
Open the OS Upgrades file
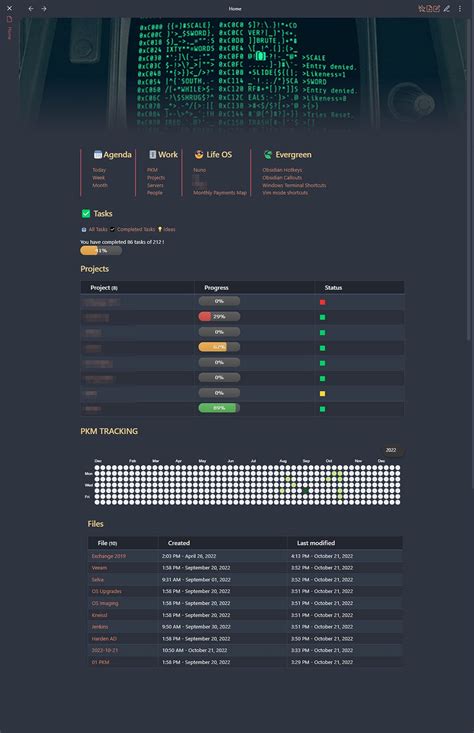tap(107, 591)
